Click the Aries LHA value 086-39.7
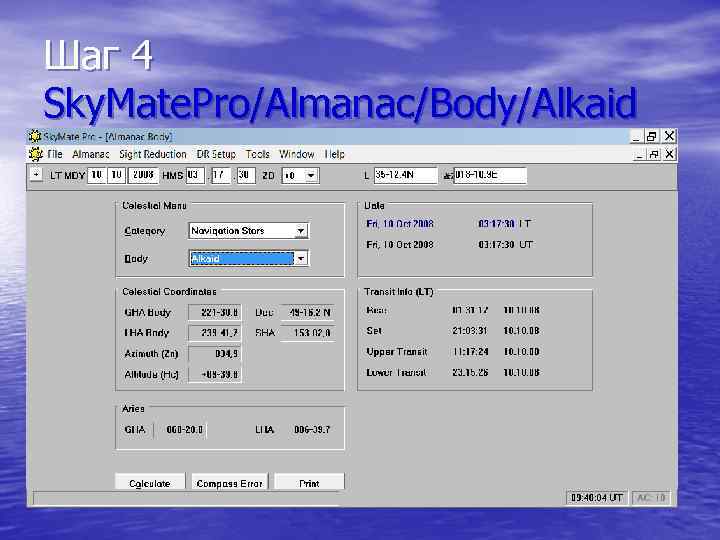The image size is (720, 540). coord(312,430)
